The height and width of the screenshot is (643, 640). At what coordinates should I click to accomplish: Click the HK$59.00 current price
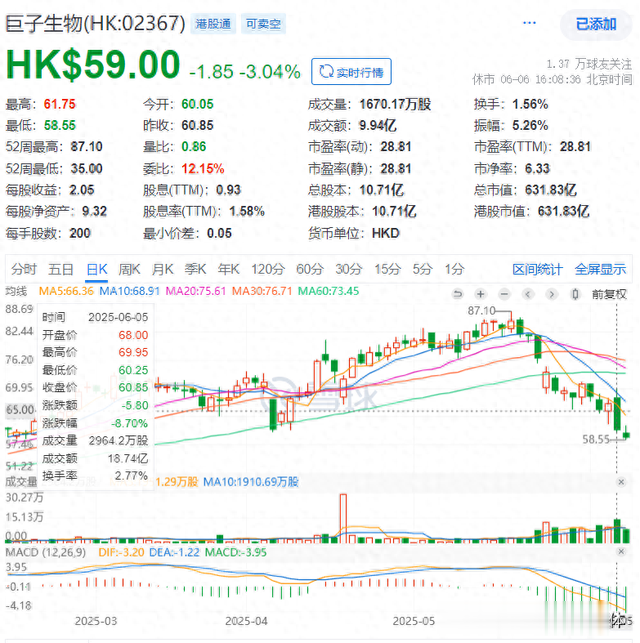click(x=93, y=65)
